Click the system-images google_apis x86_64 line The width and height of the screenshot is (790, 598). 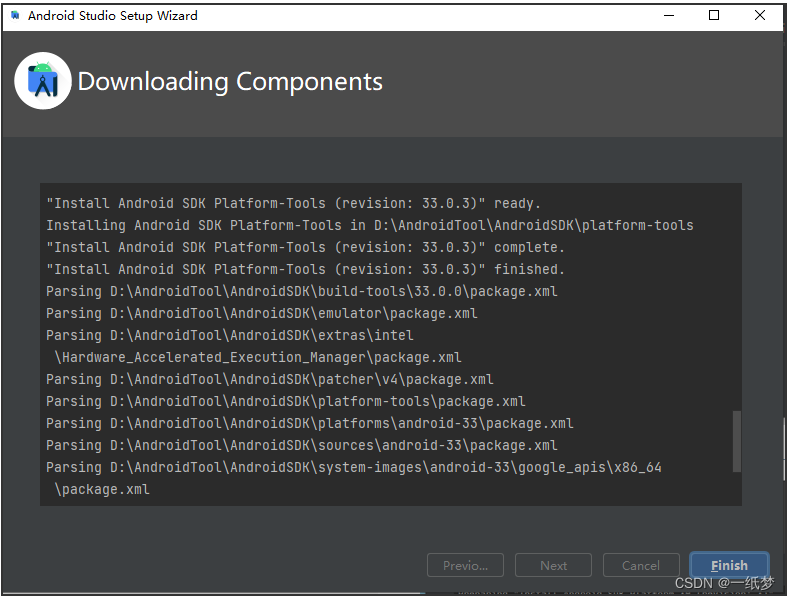pos(354,468)
